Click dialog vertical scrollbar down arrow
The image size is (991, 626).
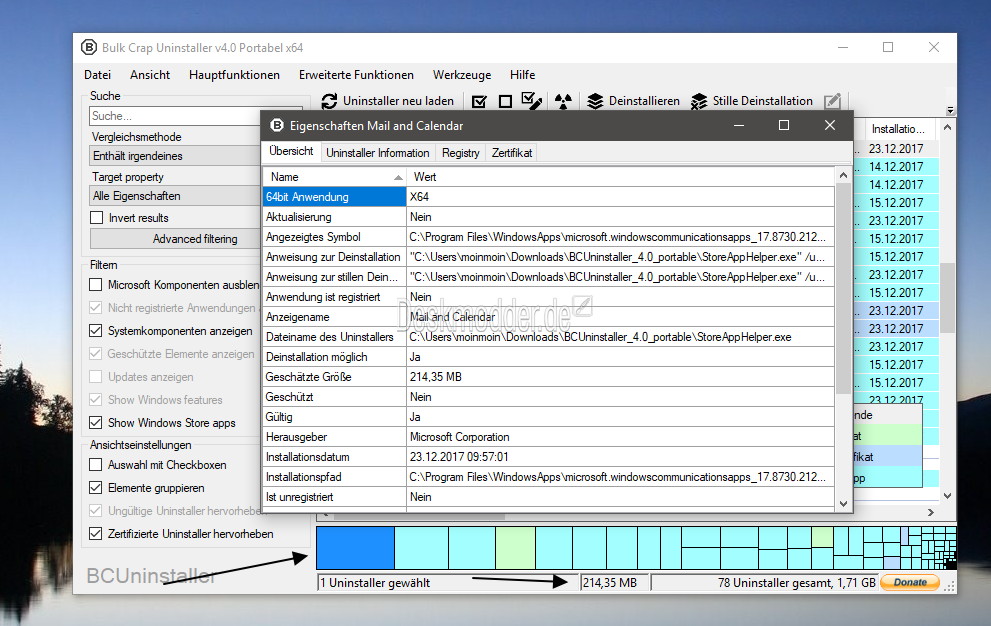[843, 504]
